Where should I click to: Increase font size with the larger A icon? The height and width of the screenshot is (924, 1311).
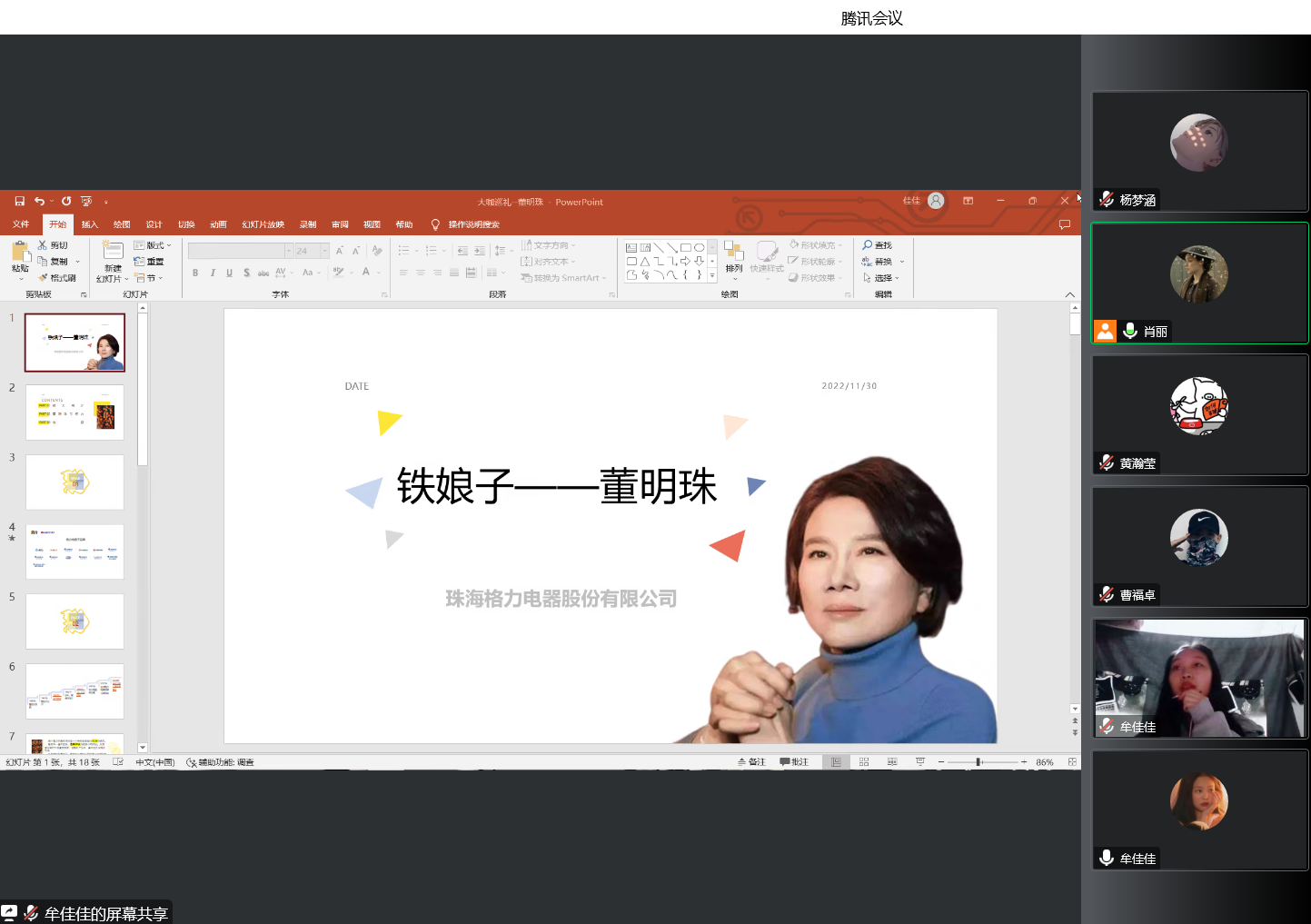(x=340, y=251)
